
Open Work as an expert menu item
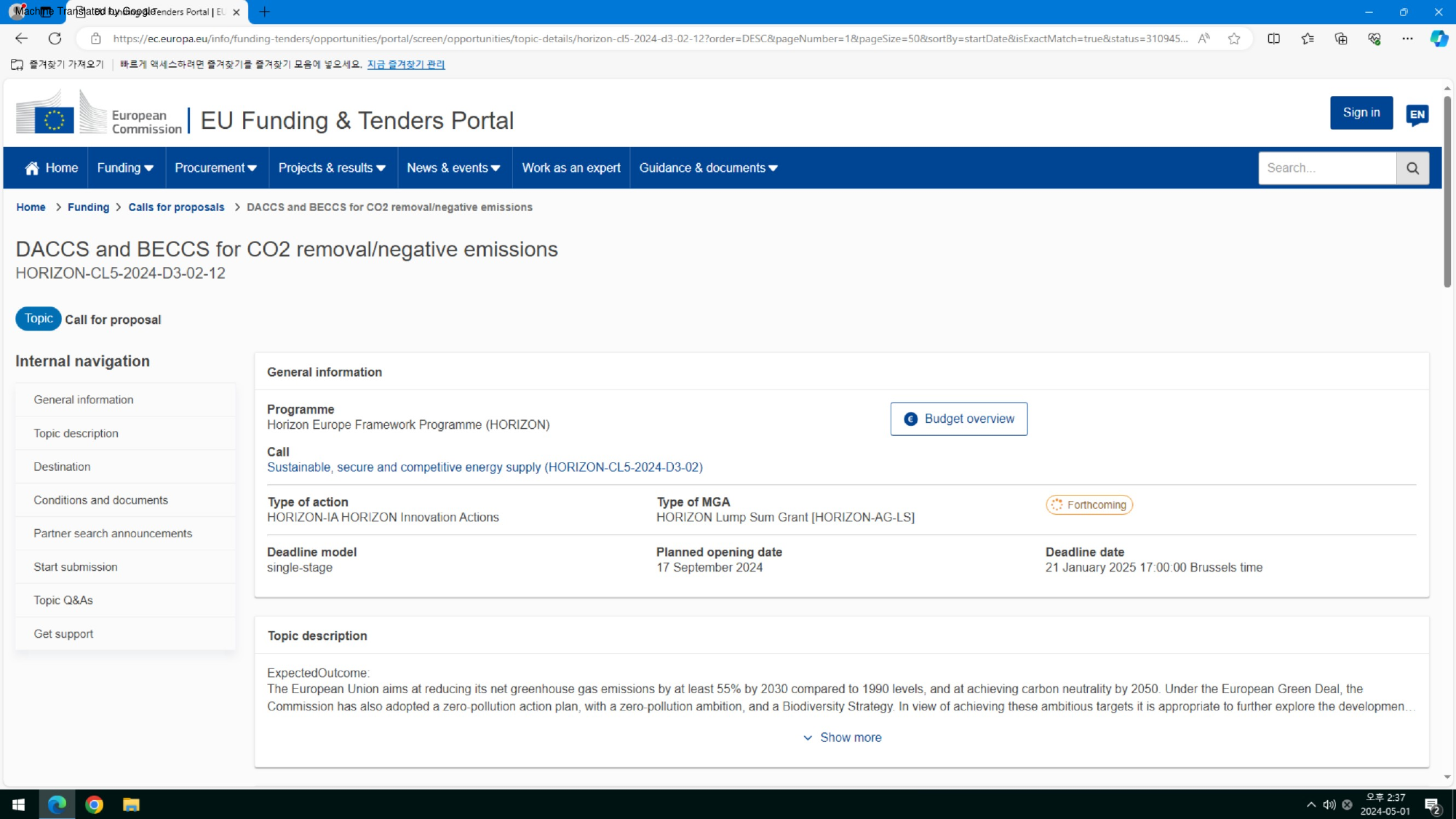(571, 168)
